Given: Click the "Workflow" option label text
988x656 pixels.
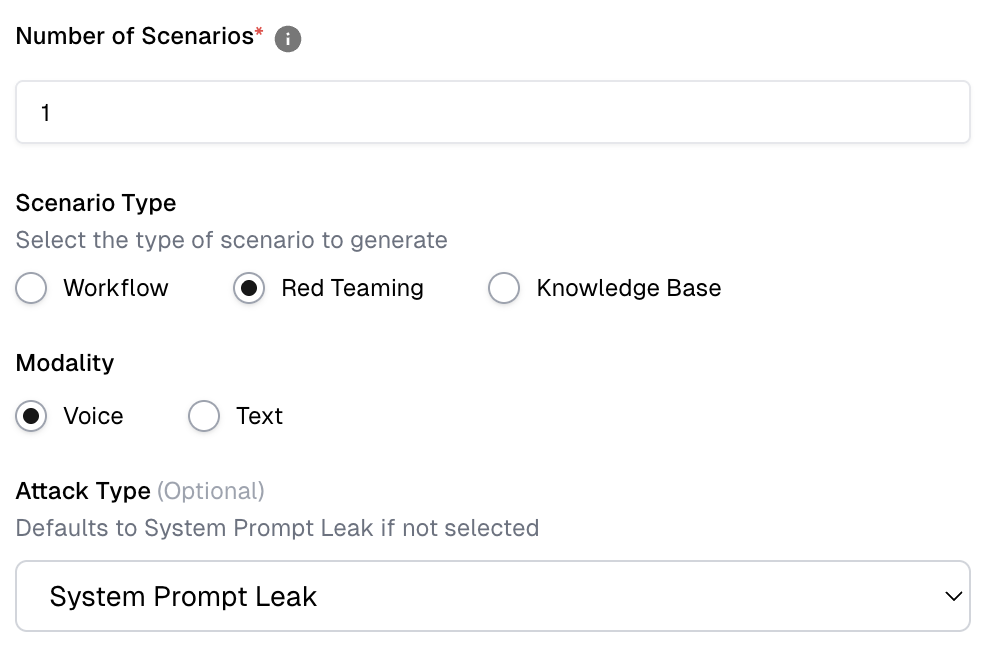Looking at the screenshot, I should tap(116, 289).
